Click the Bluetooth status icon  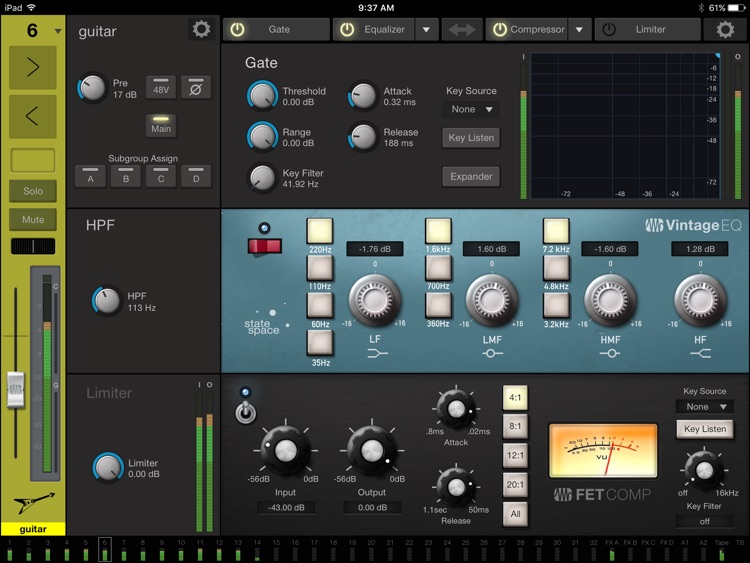(700, 8)
